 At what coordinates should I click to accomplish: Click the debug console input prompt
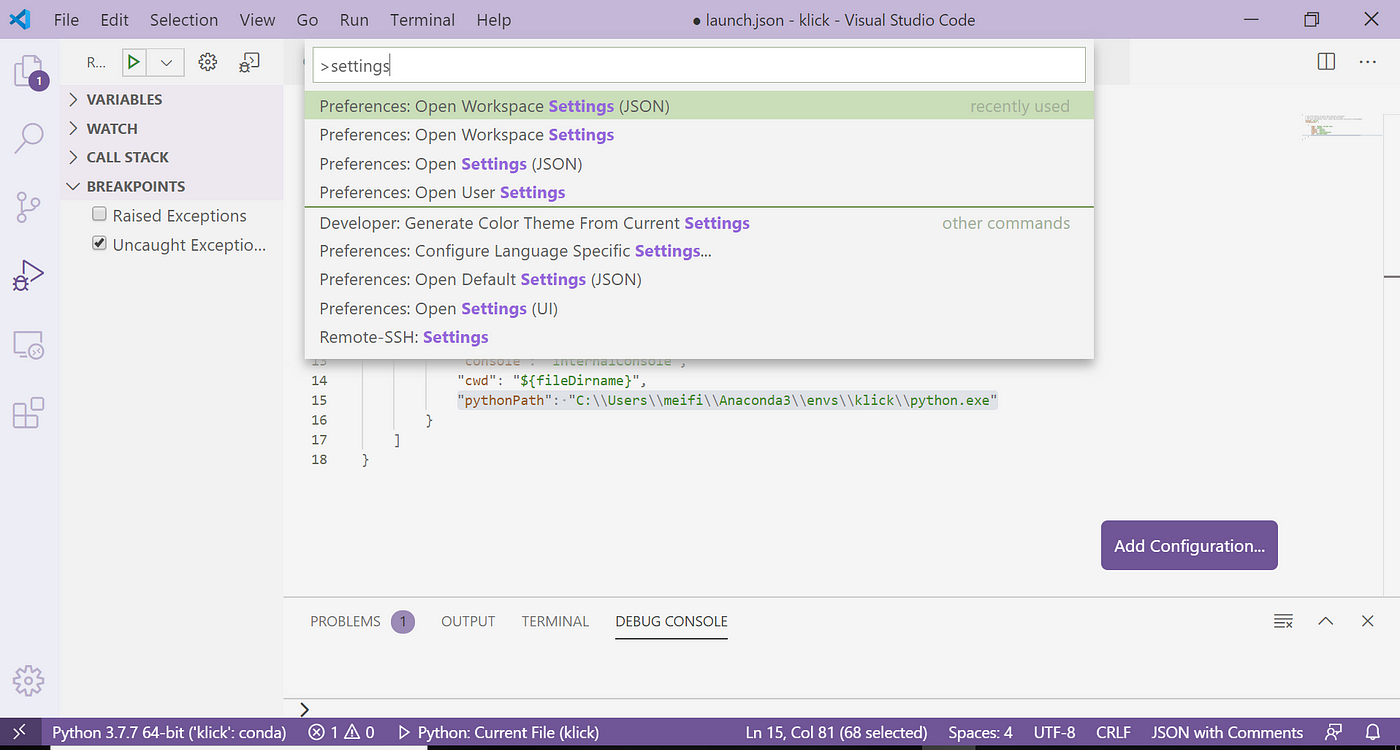[x=840, y=708]
